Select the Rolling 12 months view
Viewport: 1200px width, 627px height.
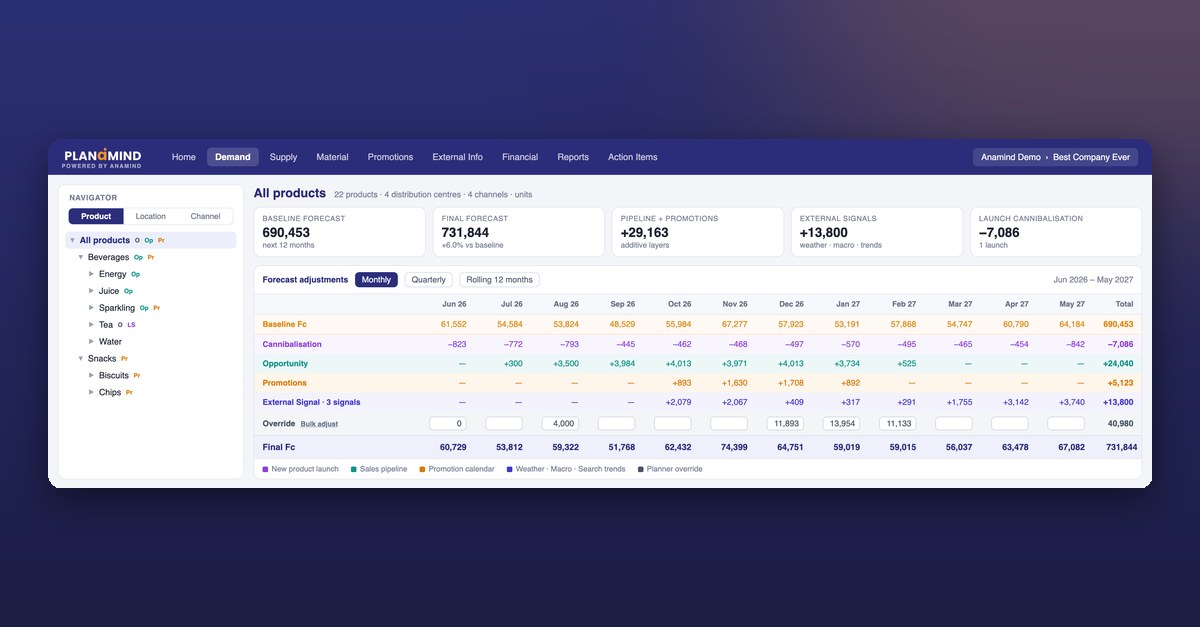point(499,280)
